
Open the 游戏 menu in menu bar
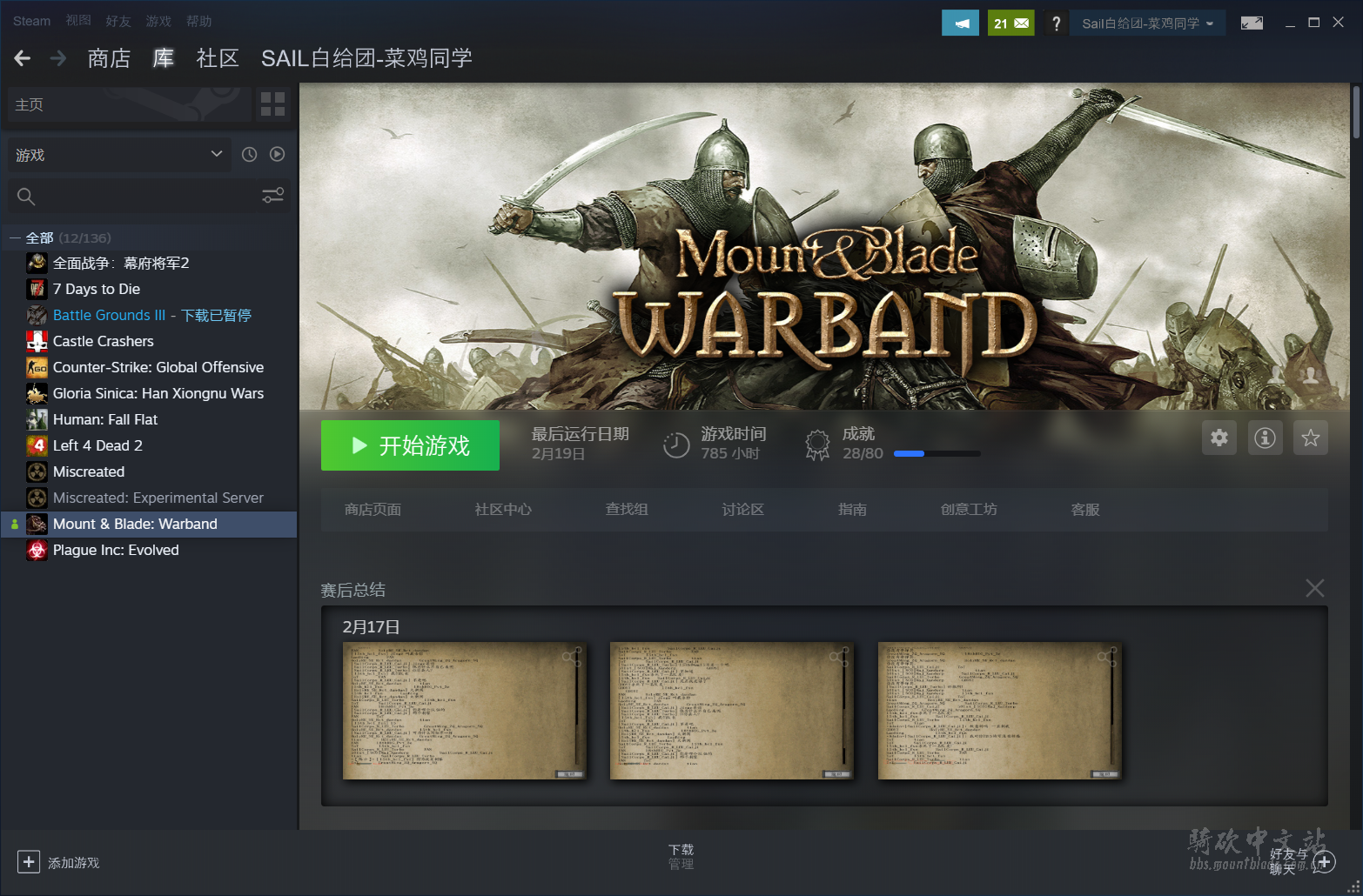[158, 21]
